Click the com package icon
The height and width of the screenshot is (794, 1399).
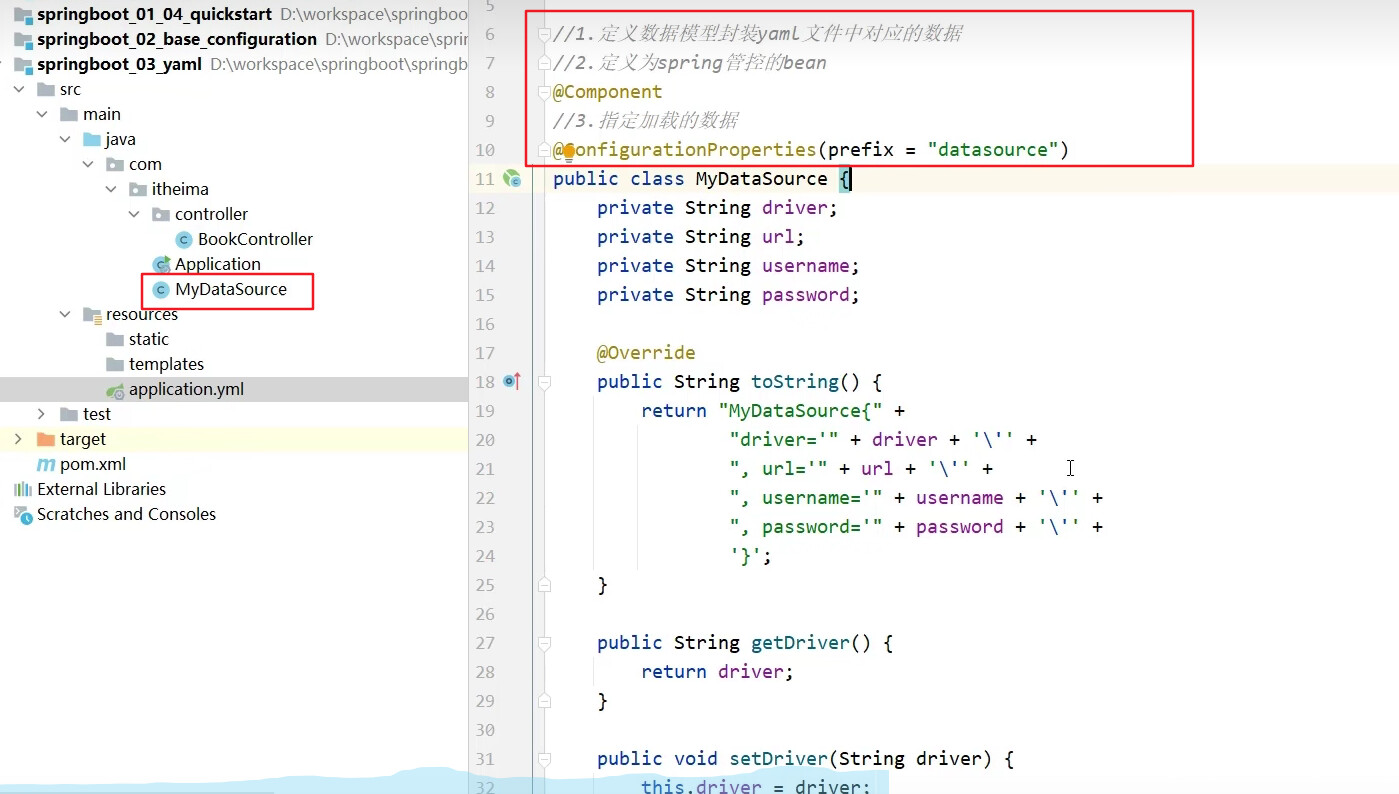click(x=115, y=164)
